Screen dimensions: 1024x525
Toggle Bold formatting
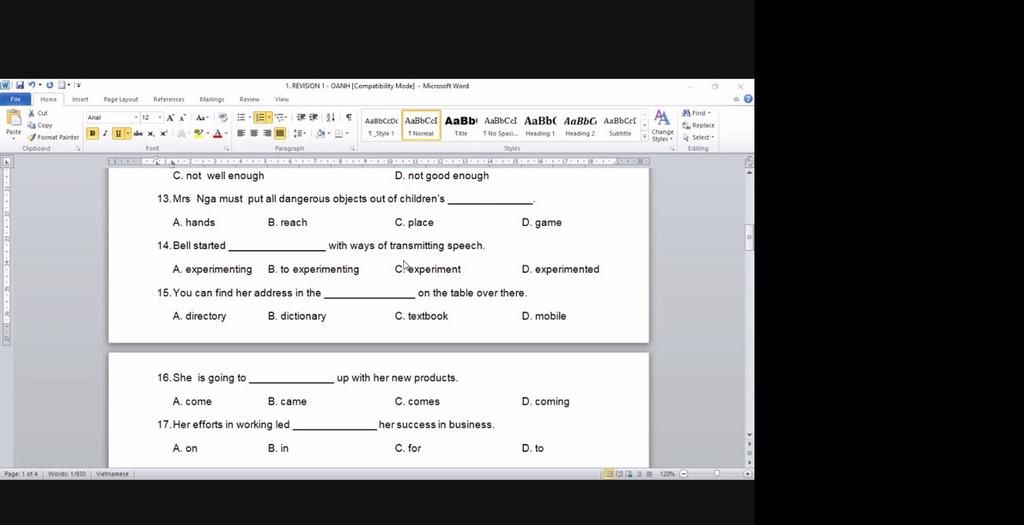coord(92,133)
